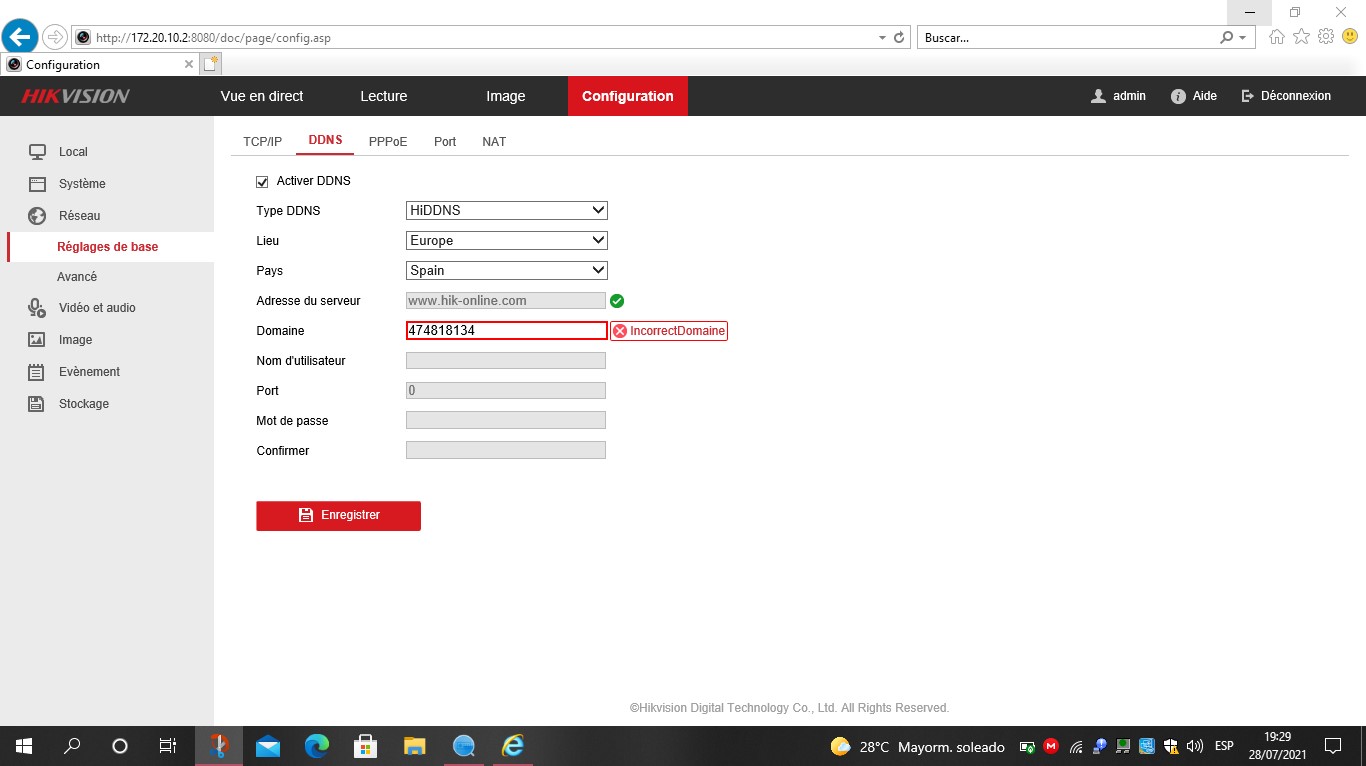Click the Vidéo et audio microphone icon
Screen dimensions: 1366x766
pos(37,308)
